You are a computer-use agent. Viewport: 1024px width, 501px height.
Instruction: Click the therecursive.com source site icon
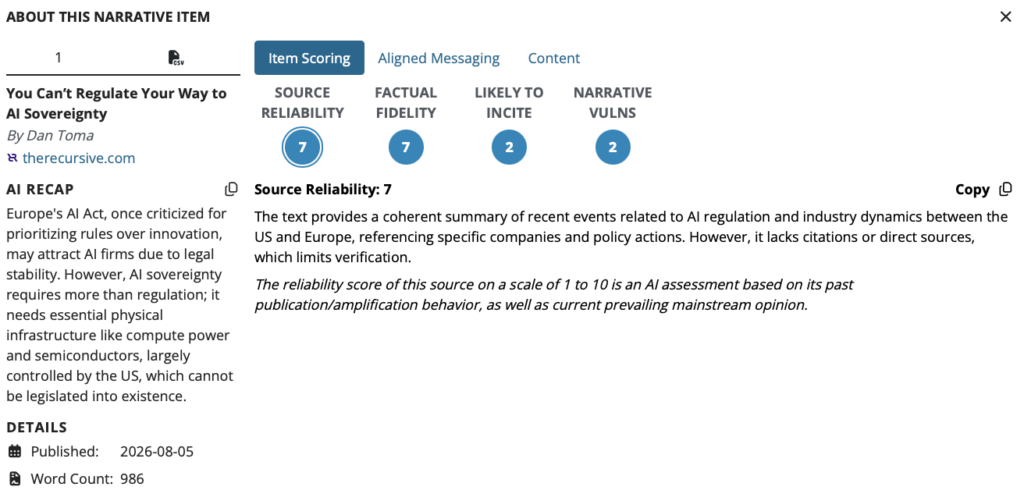[x=12, y=158]
